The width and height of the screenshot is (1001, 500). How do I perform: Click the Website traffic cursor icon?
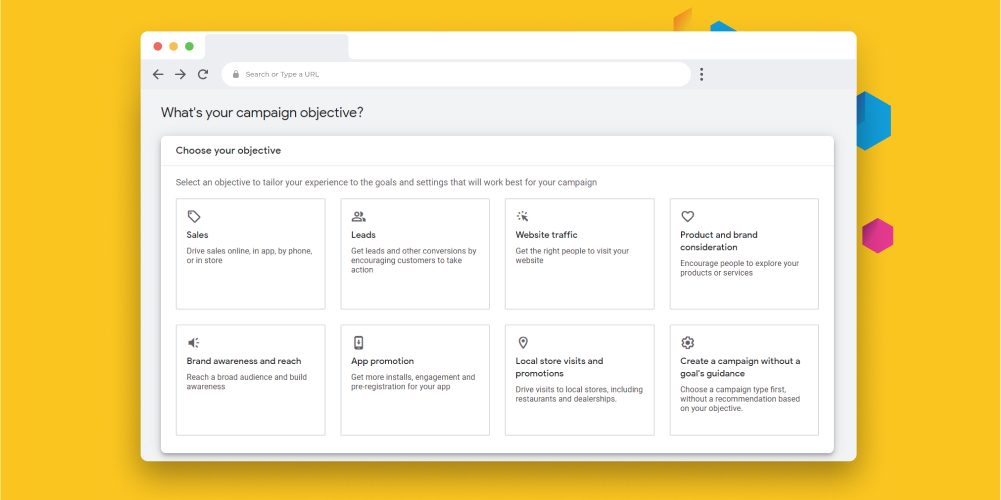click(x=523, y=216)
